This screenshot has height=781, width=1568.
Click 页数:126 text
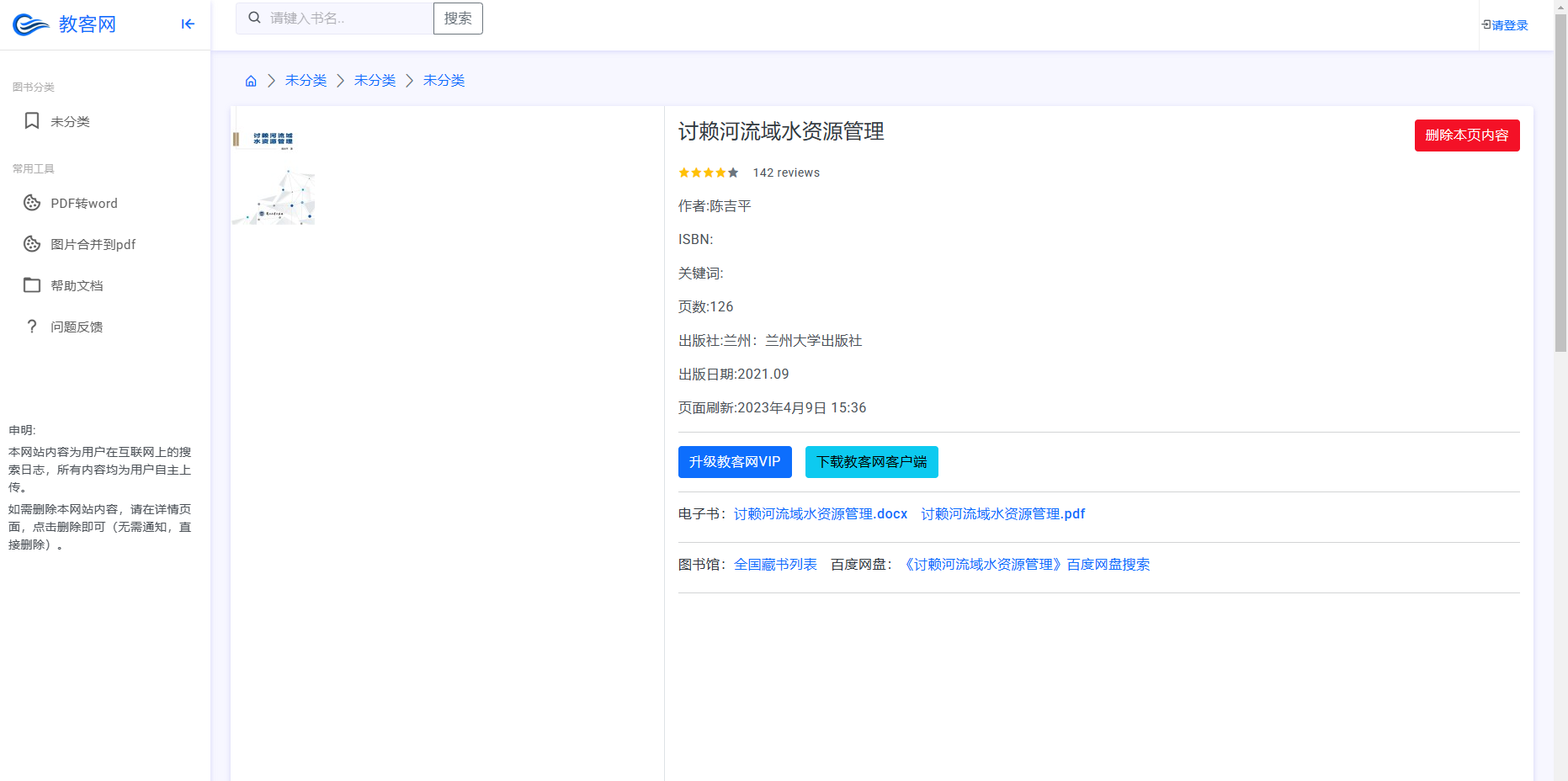[706, 307]
